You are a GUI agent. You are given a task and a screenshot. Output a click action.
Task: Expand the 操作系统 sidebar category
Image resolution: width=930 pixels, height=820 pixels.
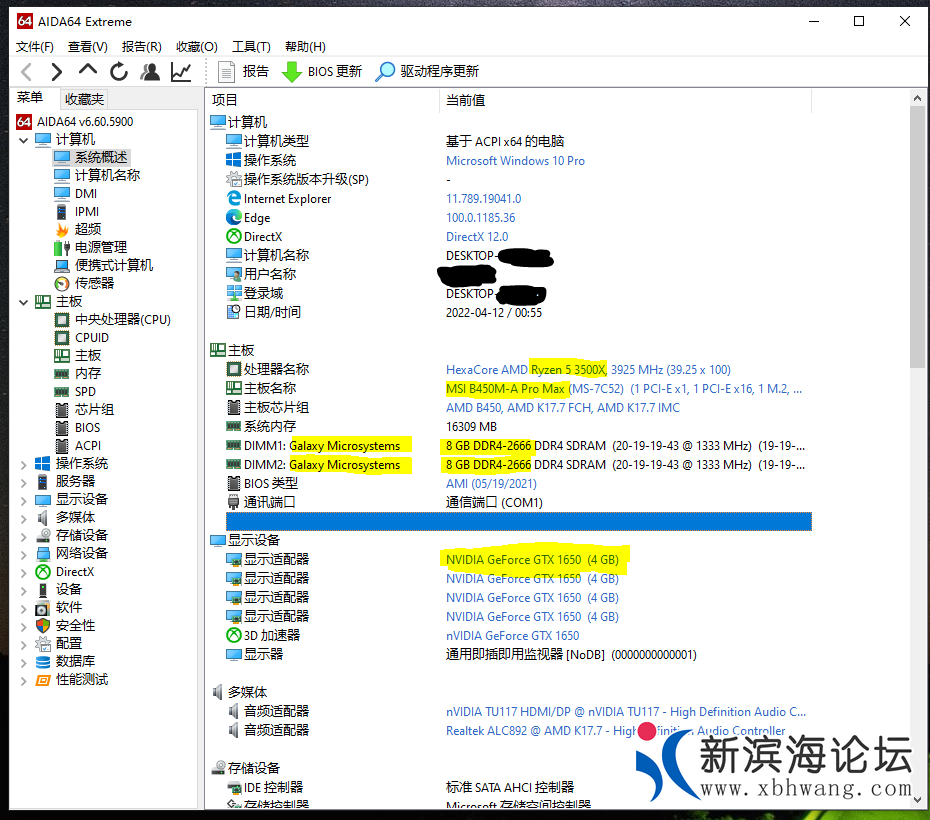pos(24,463)
